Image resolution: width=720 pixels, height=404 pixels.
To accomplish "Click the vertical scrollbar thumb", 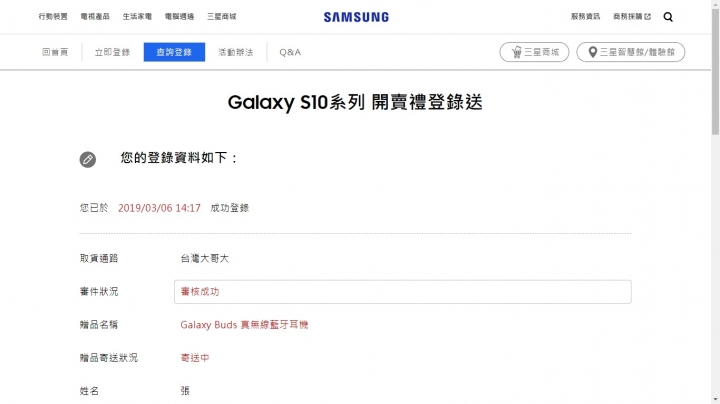I will click(x=715, y=71).
